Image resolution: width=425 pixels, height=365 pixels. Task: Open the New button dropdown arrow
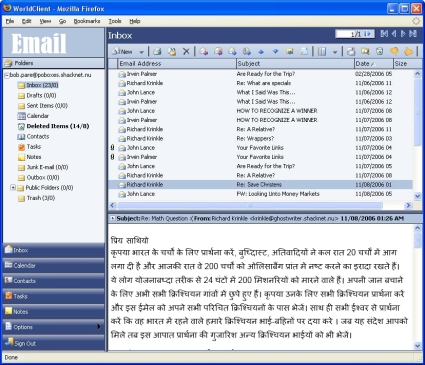[141, 52]
